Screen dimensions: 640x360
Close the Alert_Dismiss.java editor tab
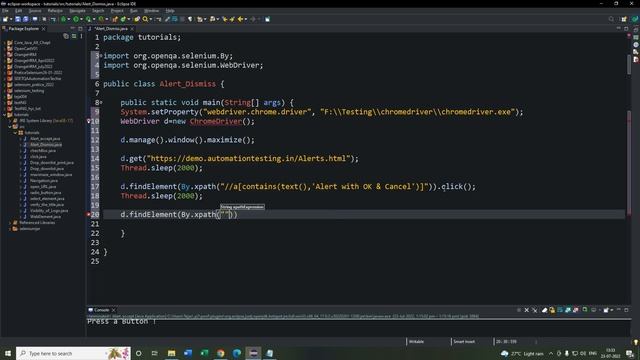coord(132,29)
